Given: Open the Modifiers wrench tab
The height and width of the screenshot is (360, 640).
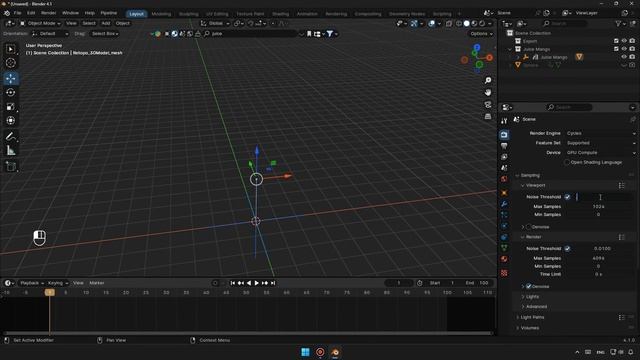Looking at the screenshot, I should point(504,204).
